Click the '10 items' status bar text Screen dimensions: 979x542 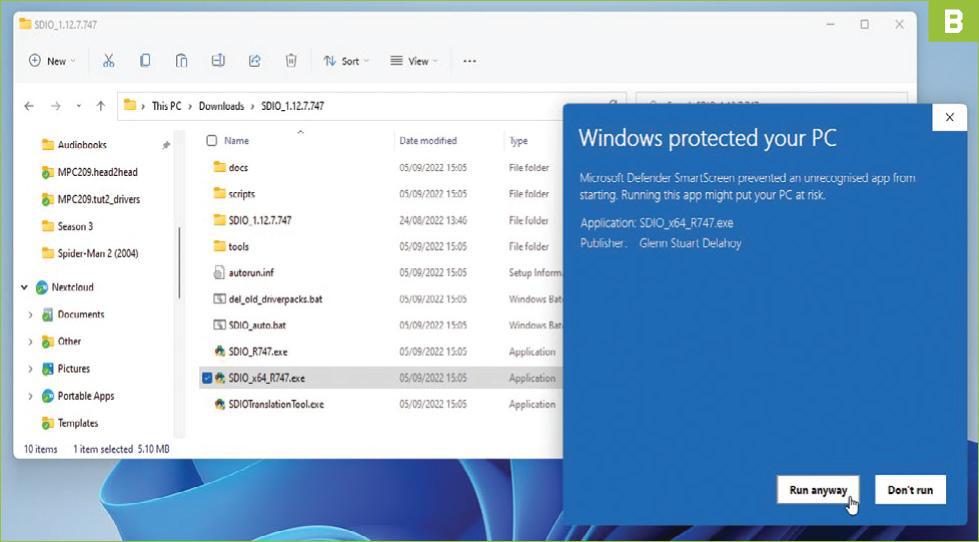(41, 449)
